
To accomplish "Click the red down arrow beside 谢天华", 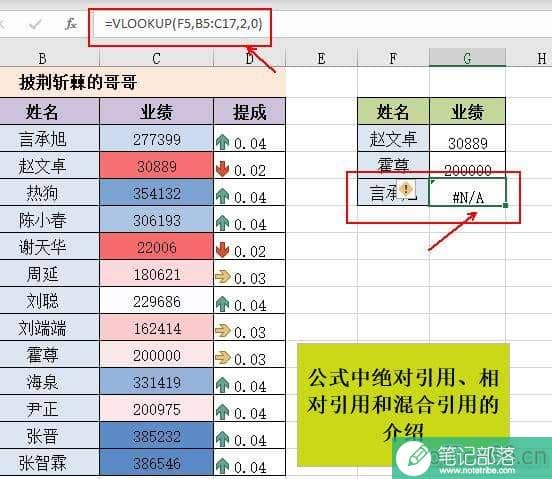I will click(222, 250).
